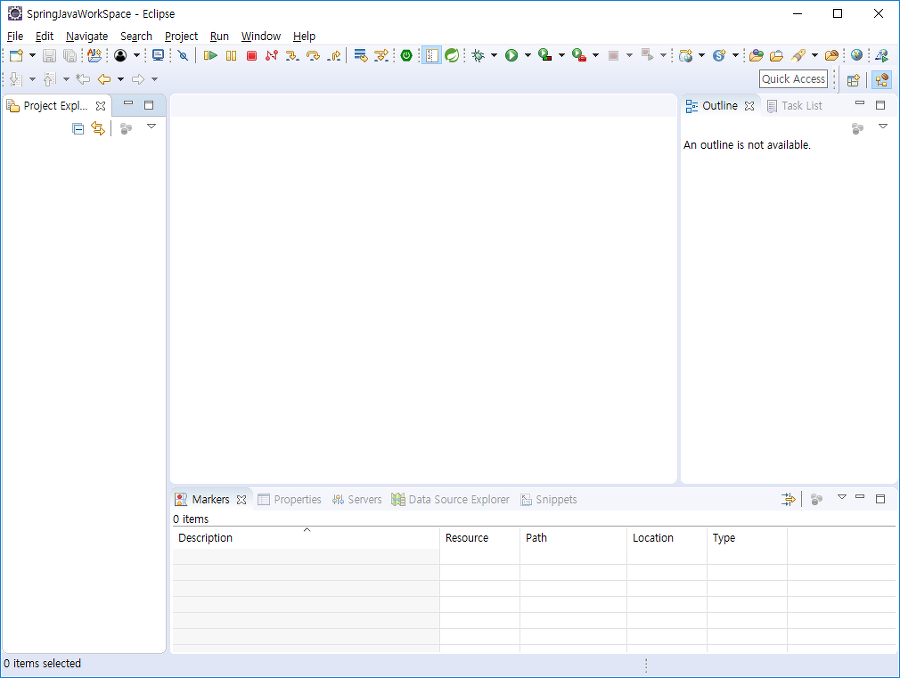The width and height of the screenshot is (900, 678).
Task: Click the green Spring leaf icon
Action: tap(452, 56)
